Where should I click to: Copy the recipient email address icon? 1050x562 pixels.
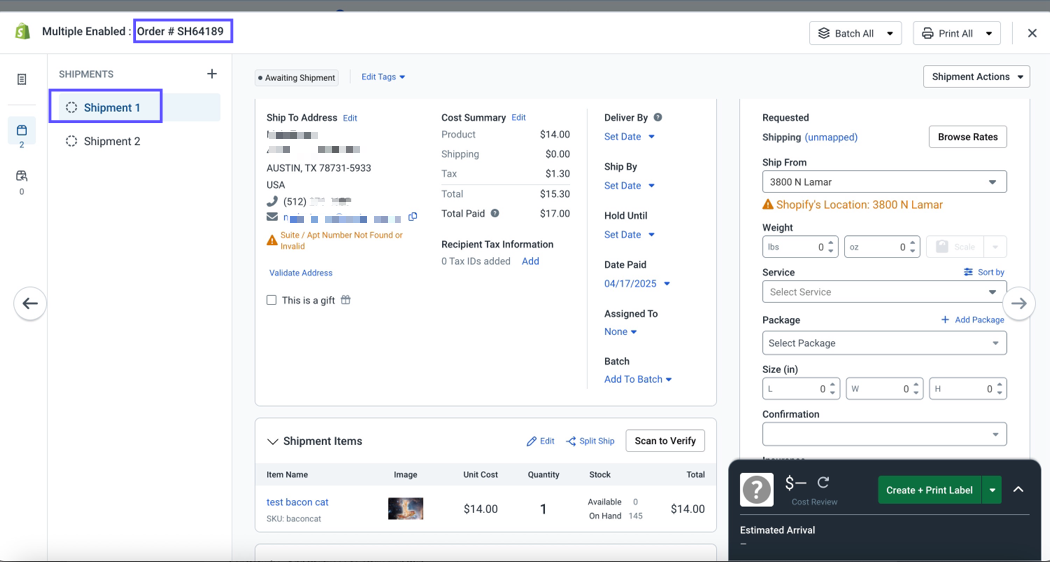click(x=412, y=217)
